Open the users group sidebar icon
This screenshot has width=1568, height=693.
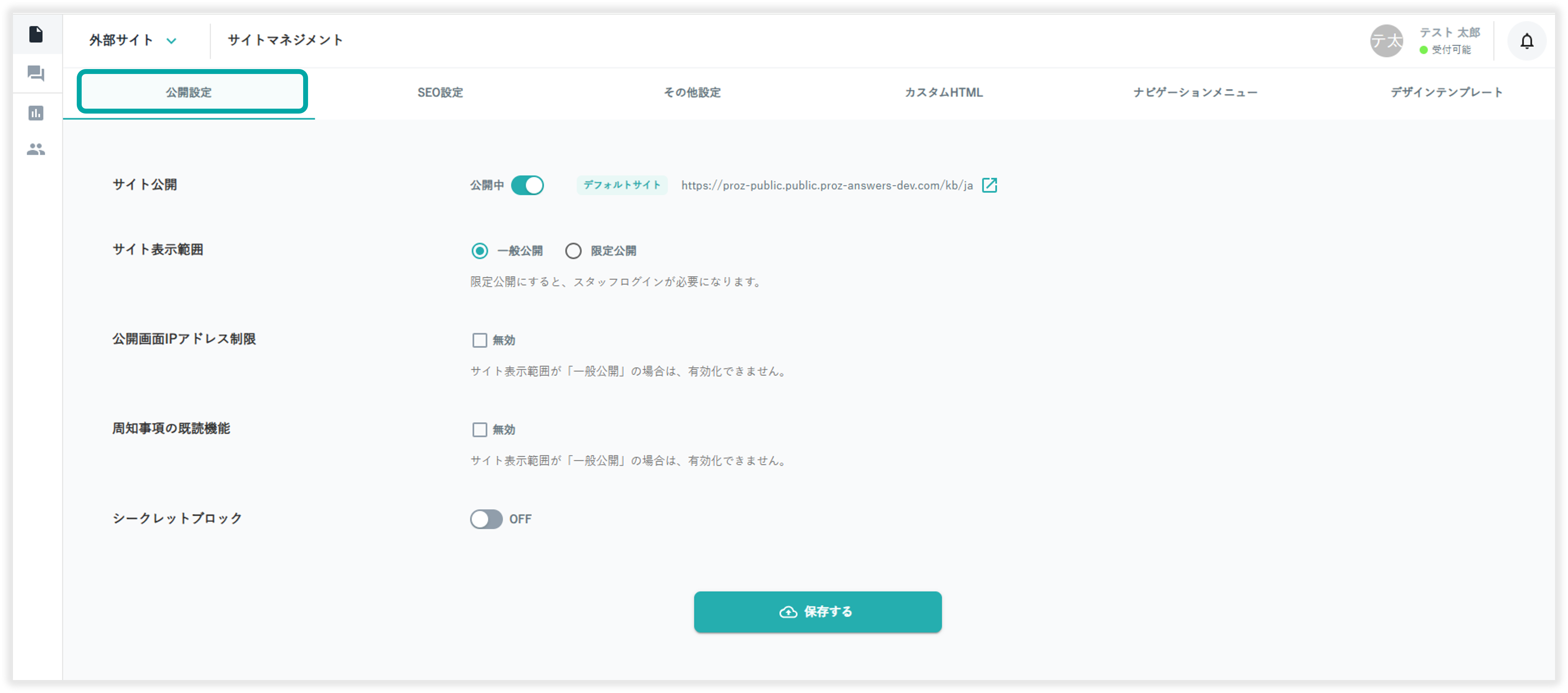tap(36, 149)
